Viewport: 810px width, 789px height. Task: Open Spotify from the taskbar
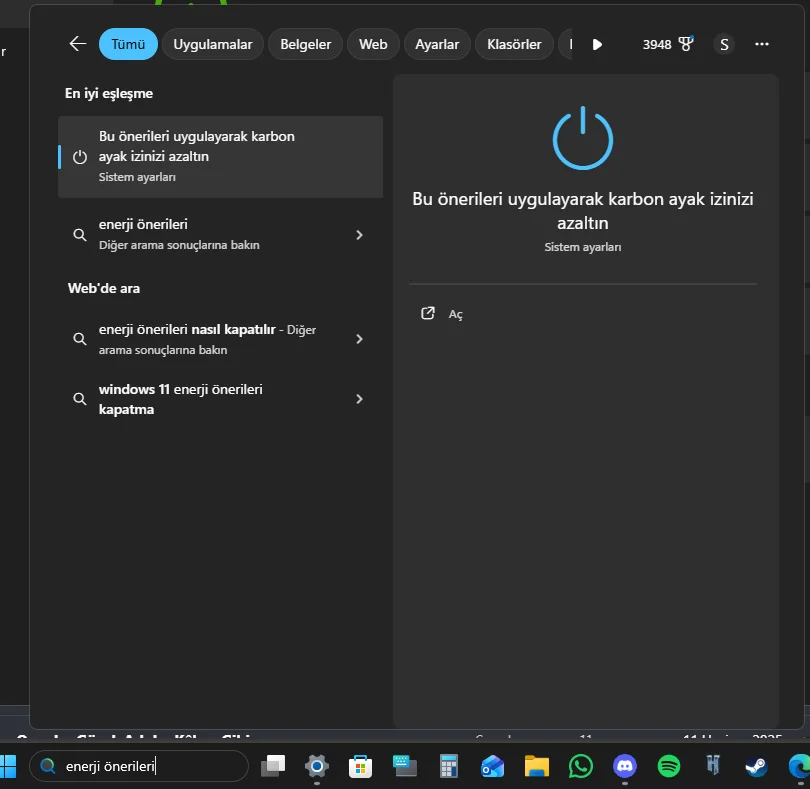tap(669, 767)
